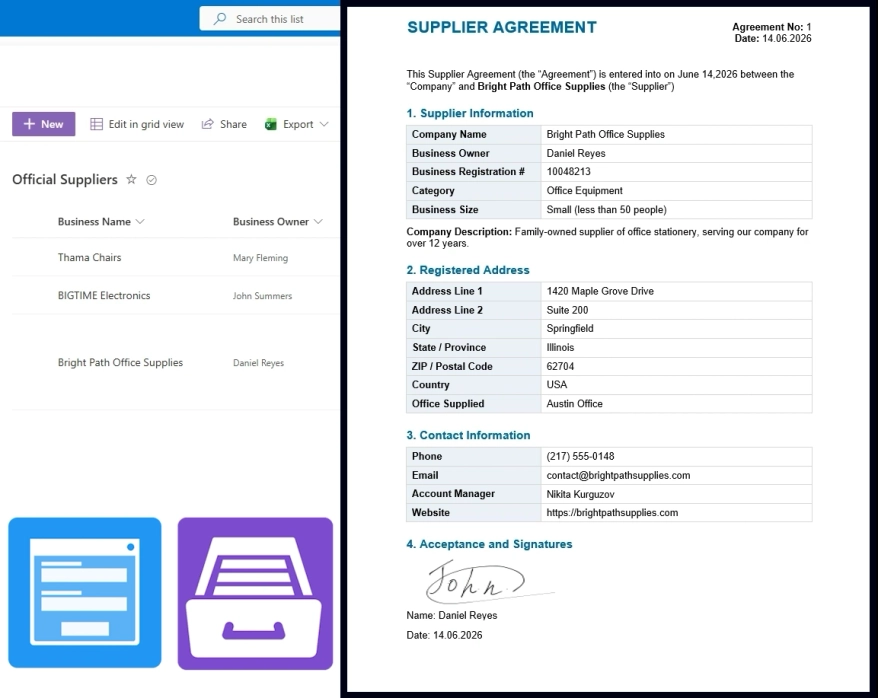Click the purple file drawer icon
Image resolution: width=878 pixels, height=698 pixels.
click(255, 593)
